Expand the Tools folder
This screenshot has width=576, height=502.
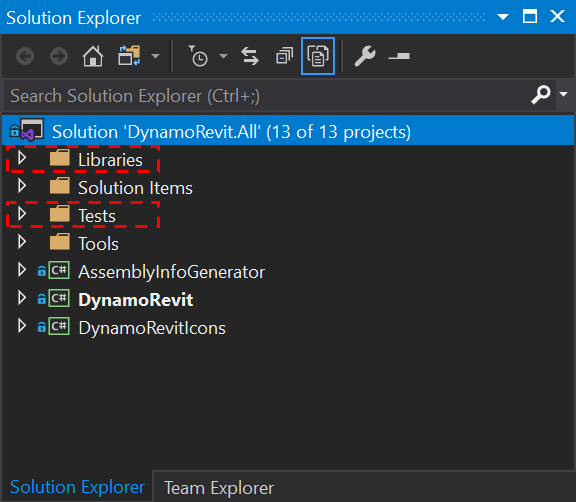point(22,242)
